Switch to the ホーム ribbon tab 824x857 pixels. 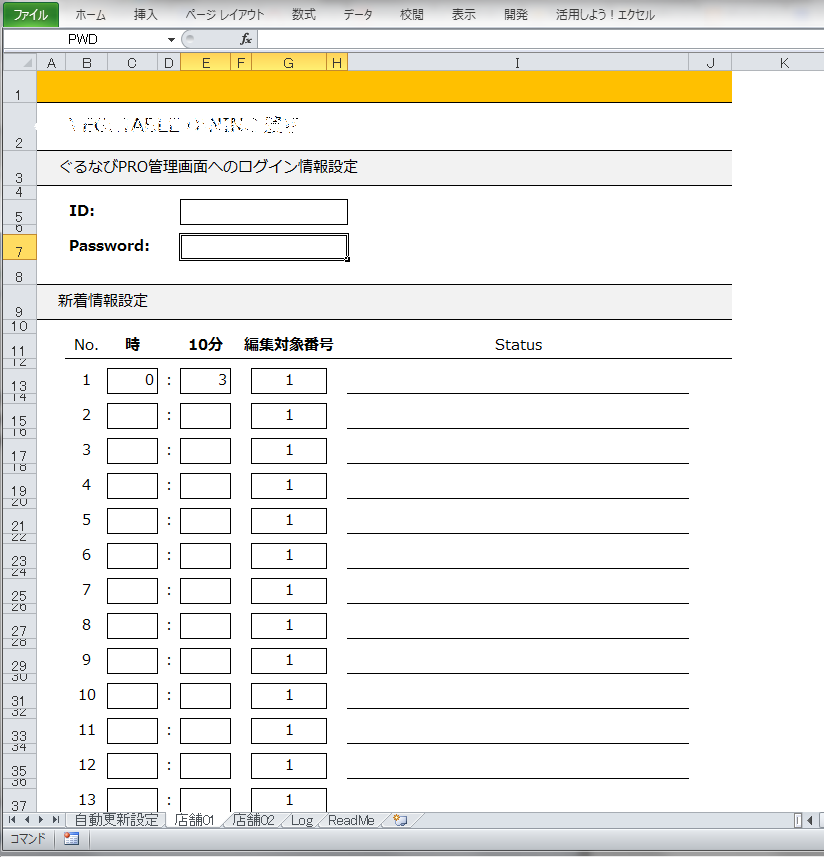click(x=90, y=15)
